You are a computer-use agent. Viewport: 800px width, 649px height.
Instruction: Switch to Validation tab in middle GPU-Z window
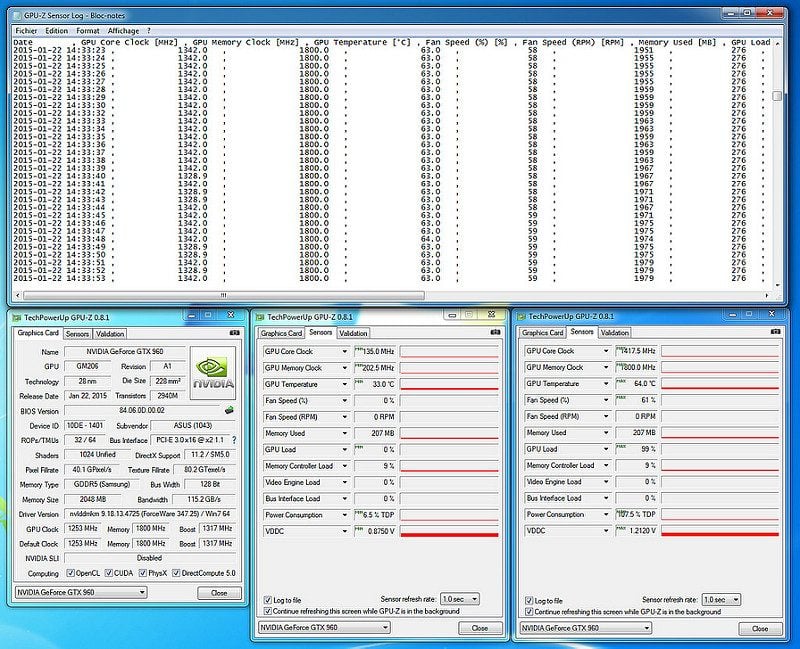pos(353,334)
